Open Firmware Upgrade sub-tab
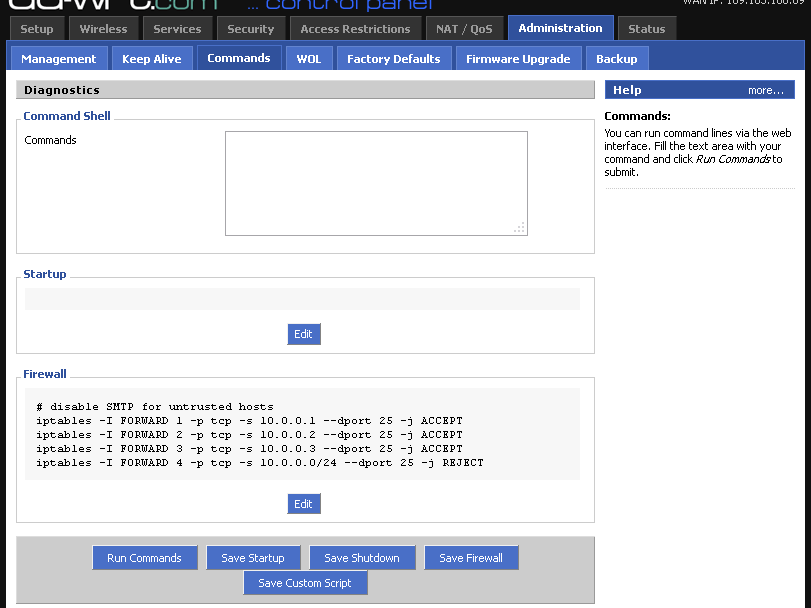 (518, 58)
